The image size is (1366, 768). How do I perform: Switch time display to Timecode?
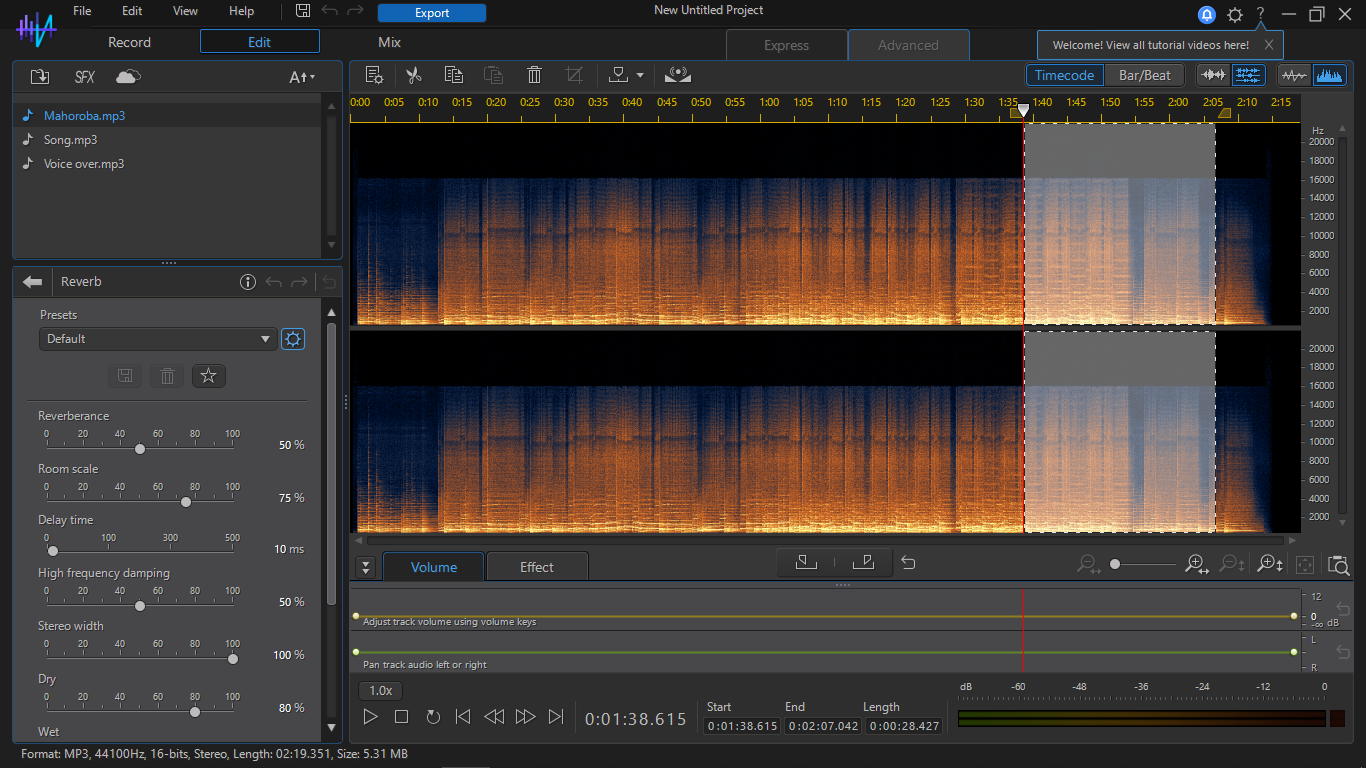point(1064,75)
